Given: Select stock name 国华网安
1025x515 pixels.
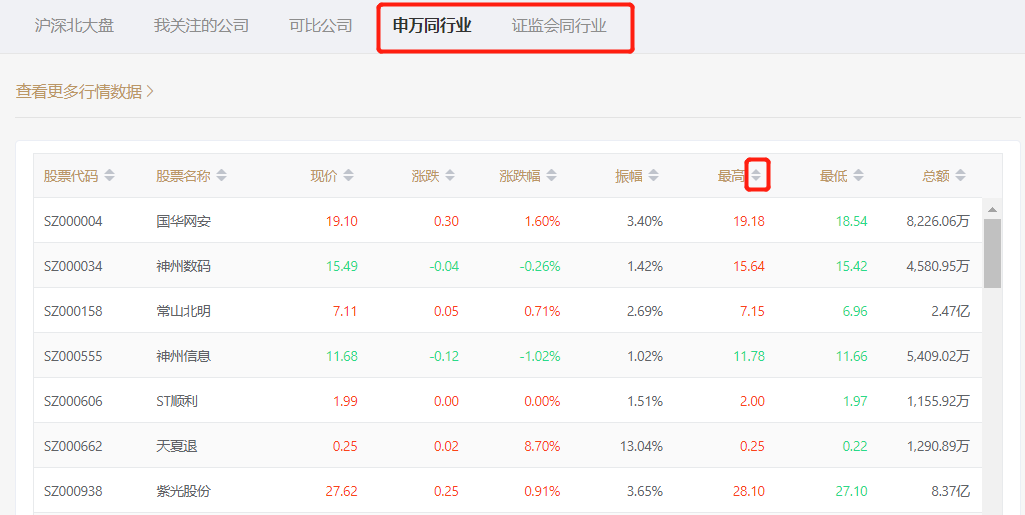Looking at the screenshot, I should (183, 221).
